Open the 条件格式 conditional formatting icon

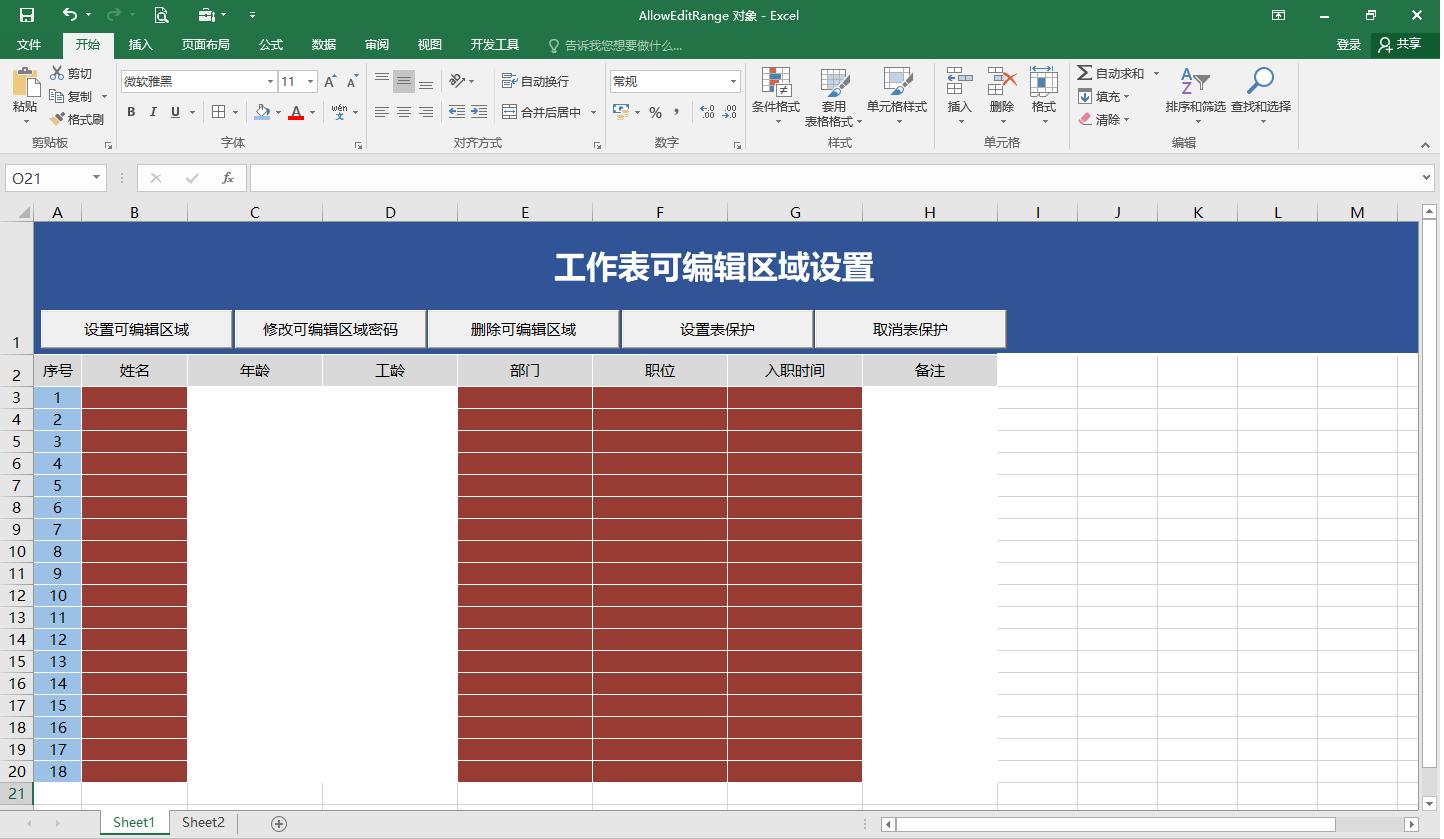[x=775, y=88]
